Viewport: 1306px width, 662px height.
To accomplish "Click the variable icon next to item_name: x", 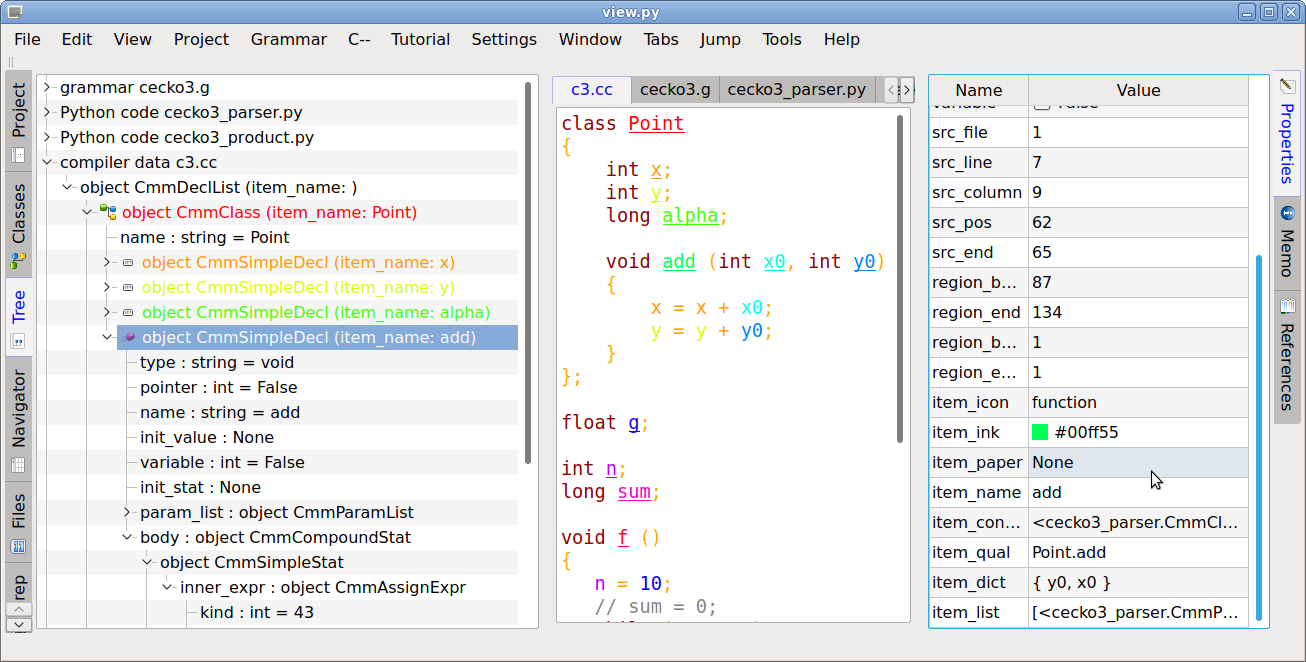I will [128, 262].
